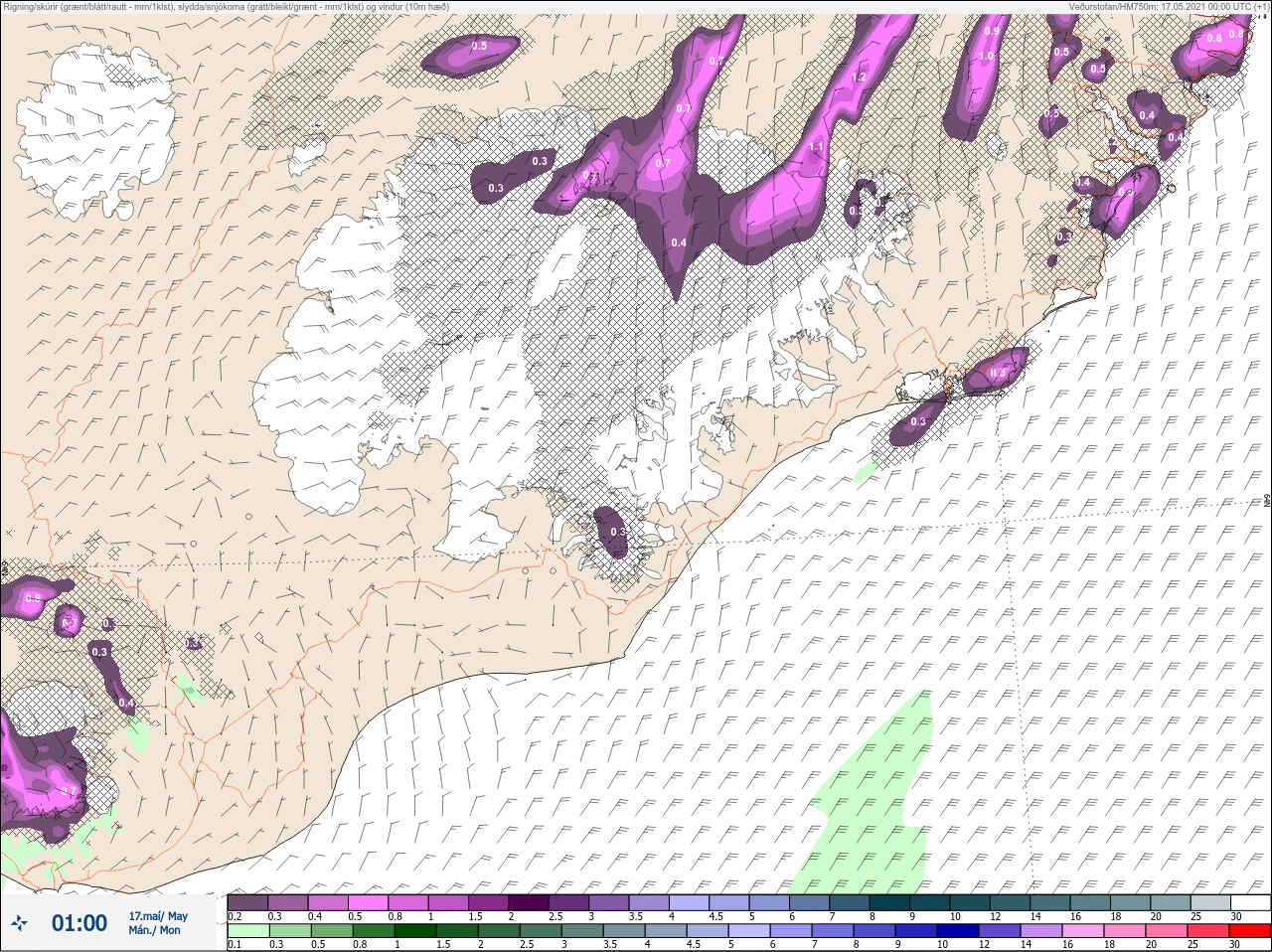Click the "1.2" precipitation value on the map
Image resolution: width=1272 pixels, height=952 pixels.
tap(860, 77)
